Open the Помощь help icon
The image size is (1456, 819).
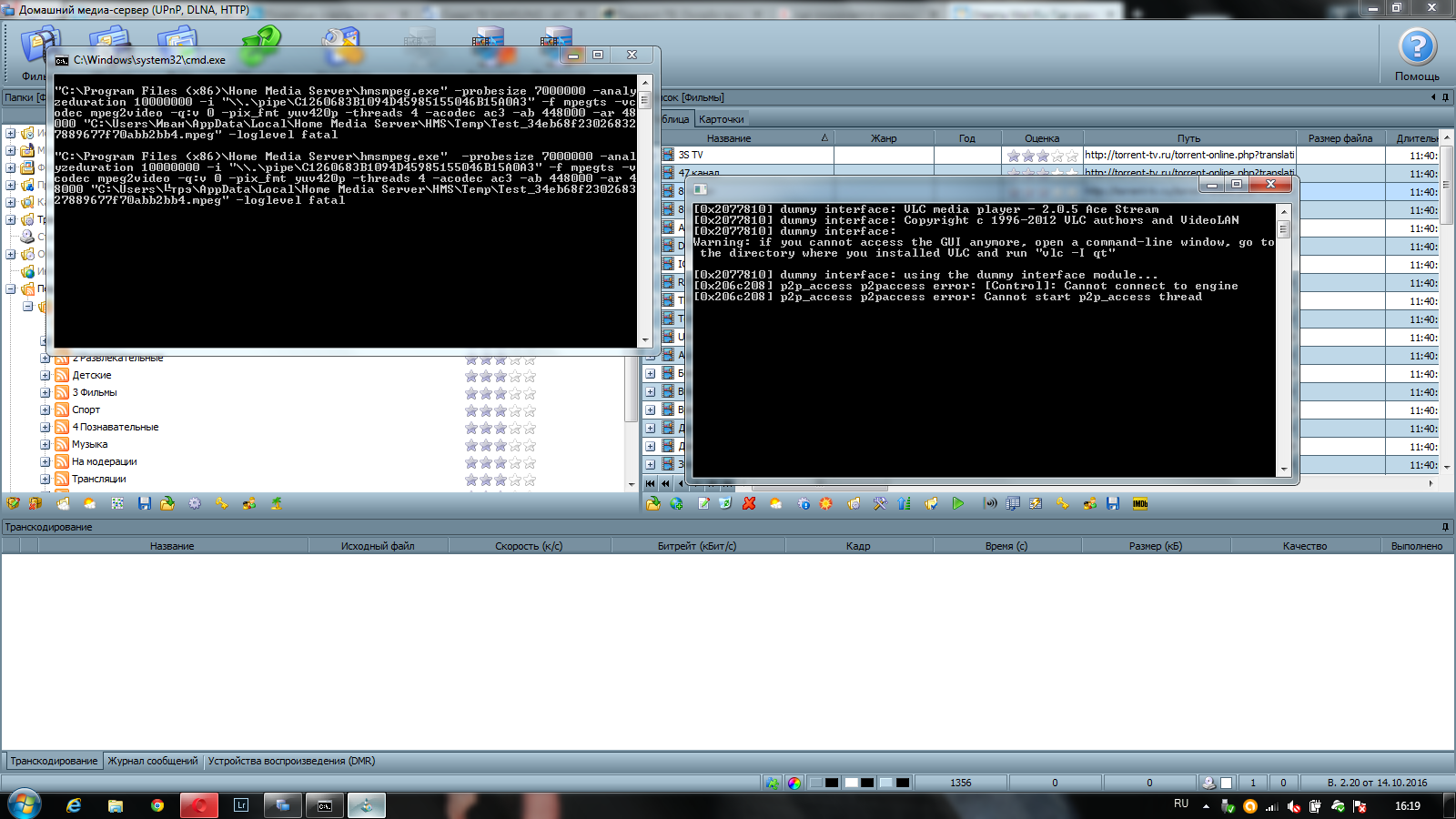tap(1417, 48)
